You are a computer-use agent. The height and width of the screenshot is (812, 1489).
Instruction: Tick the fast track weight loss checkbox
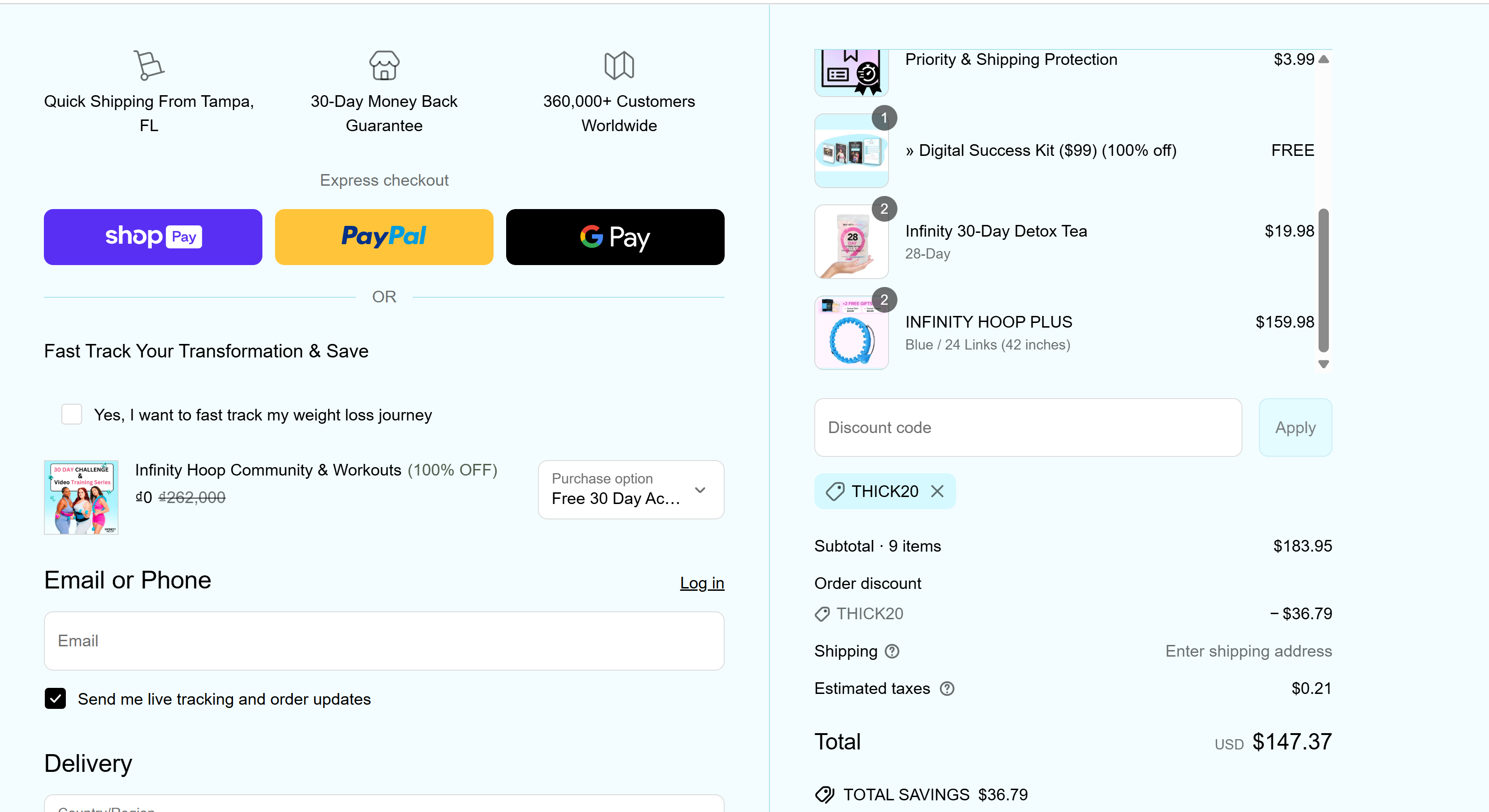coord(72,414)
